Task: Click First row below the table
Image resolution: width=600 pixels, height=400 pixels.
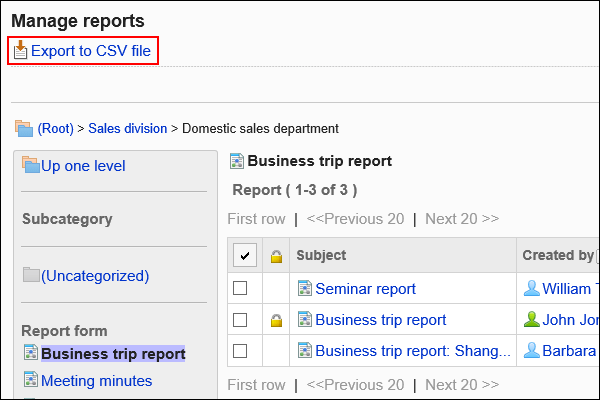Action: point(256,385)
